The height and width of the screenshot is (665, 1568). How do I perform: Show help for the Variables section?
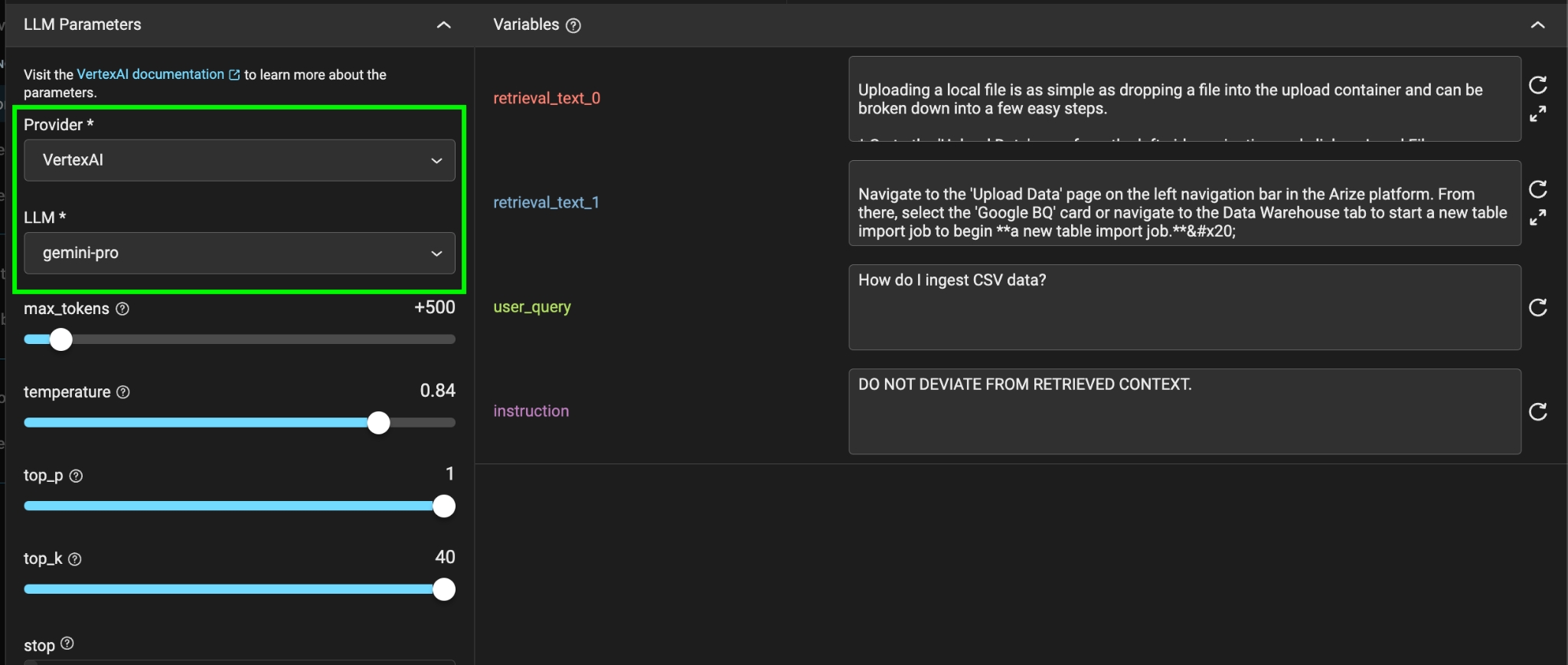(x=573, y=25)
